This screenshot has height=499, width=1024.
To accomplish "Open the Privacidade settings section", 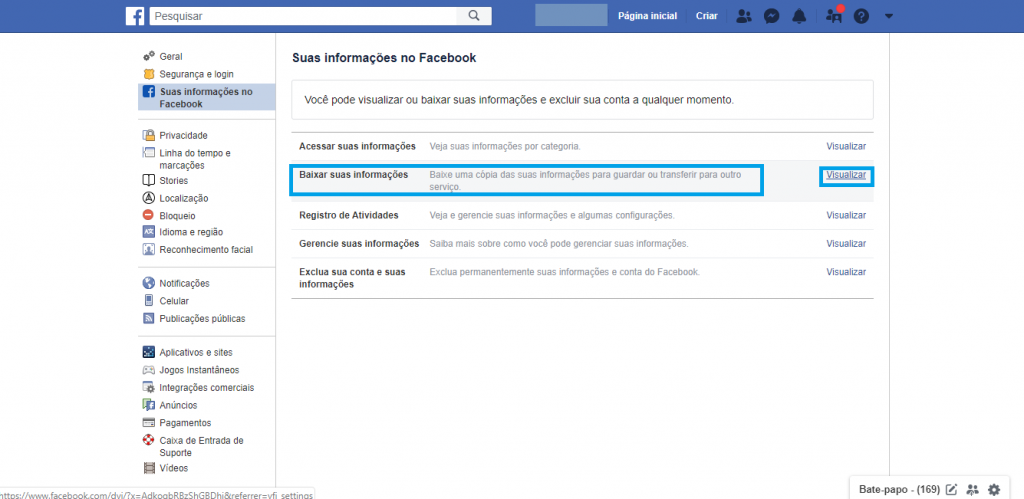I will (x=184, y=135).
